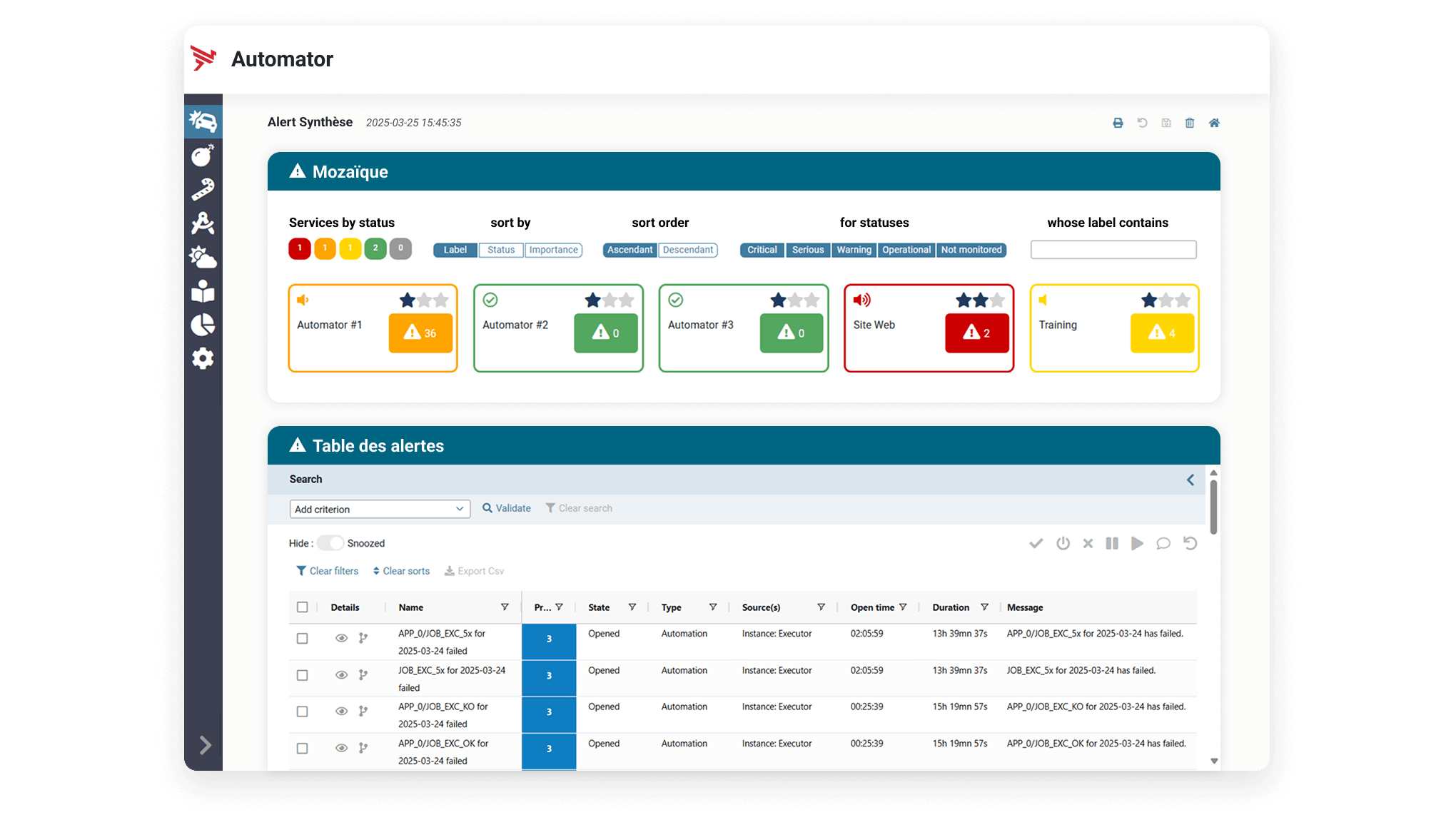Select Descendant sort order

pos(687,250)
